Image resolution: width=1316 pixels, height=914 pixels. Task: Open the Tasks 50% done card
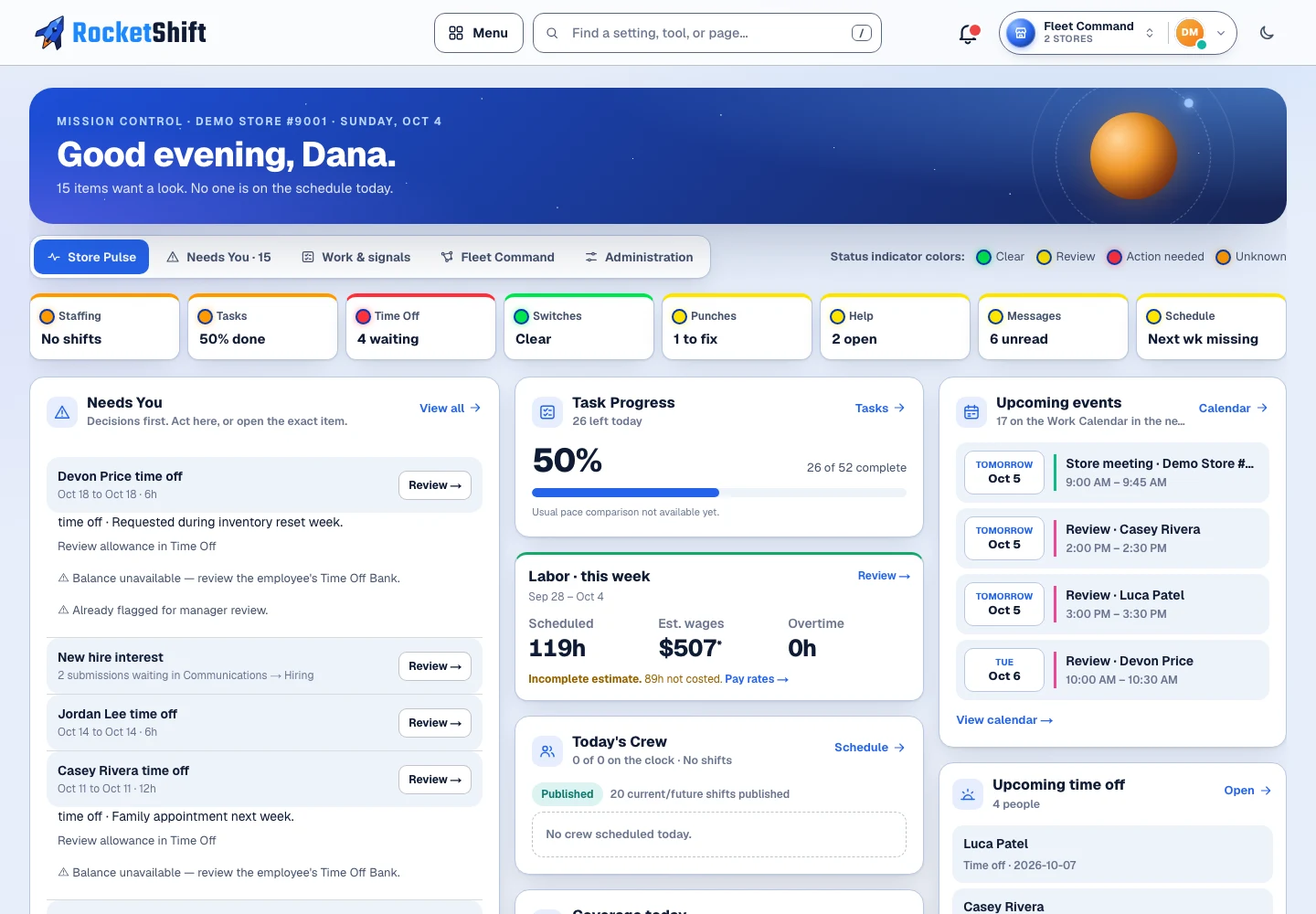262,327
